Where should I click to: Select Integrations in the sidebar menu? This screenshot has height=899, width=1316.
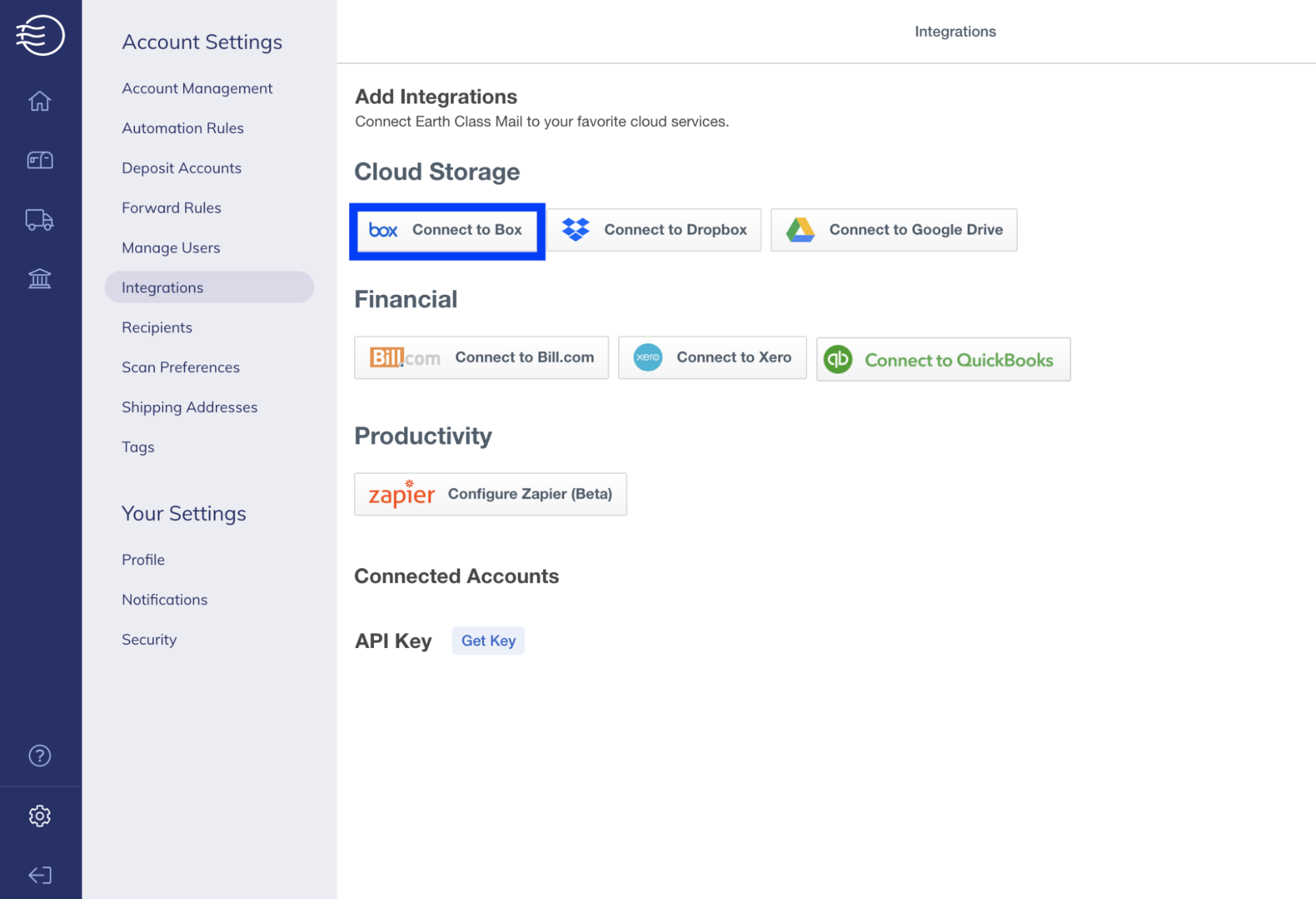click(x=209, y=287)
